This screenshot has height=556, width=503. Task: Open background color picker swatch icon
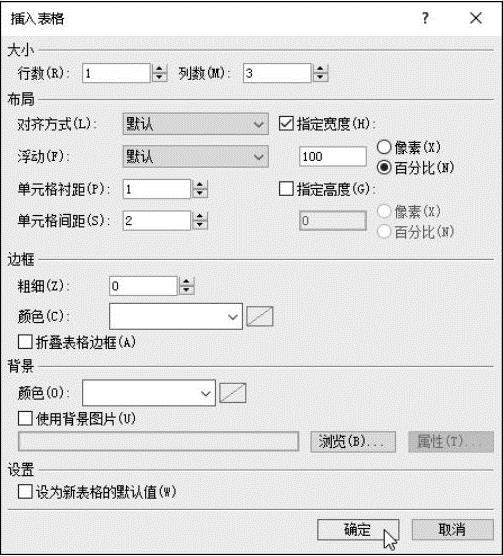click(233, 393)
